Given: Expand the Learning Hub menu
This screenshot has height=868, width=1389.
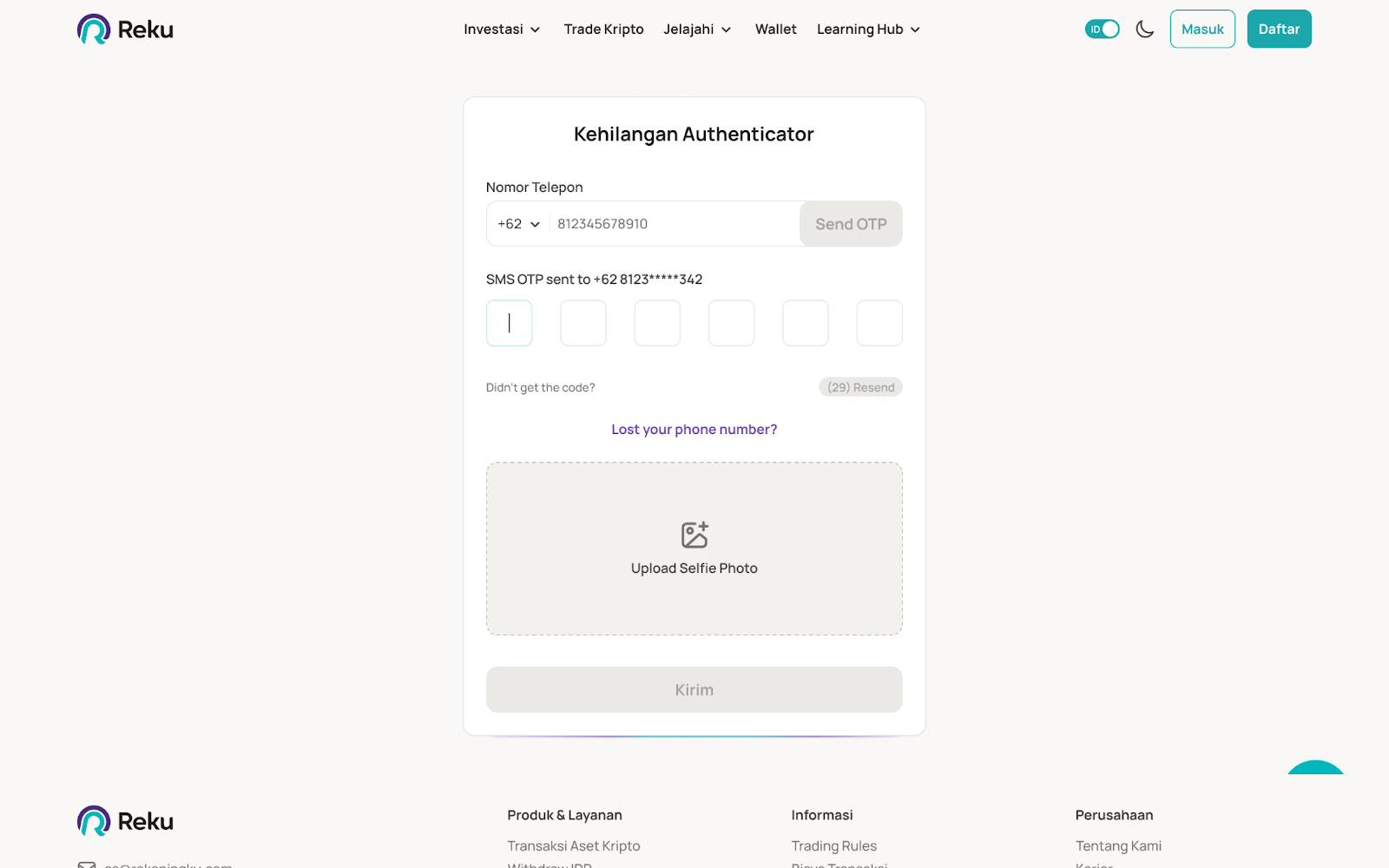Looking at the screenshot, I should click(x=868, y=30).
